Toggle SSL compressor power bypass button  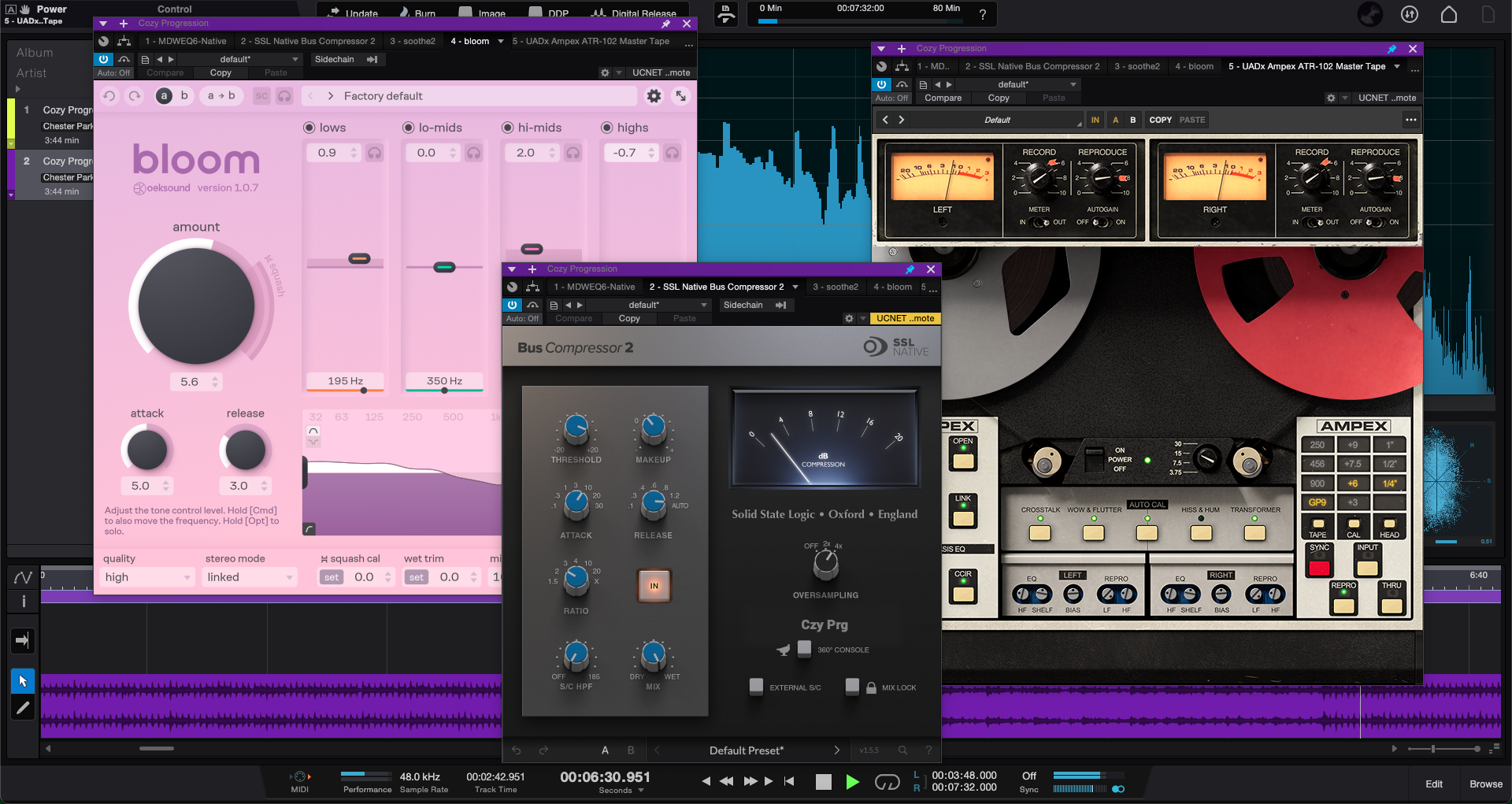[513, 305]
